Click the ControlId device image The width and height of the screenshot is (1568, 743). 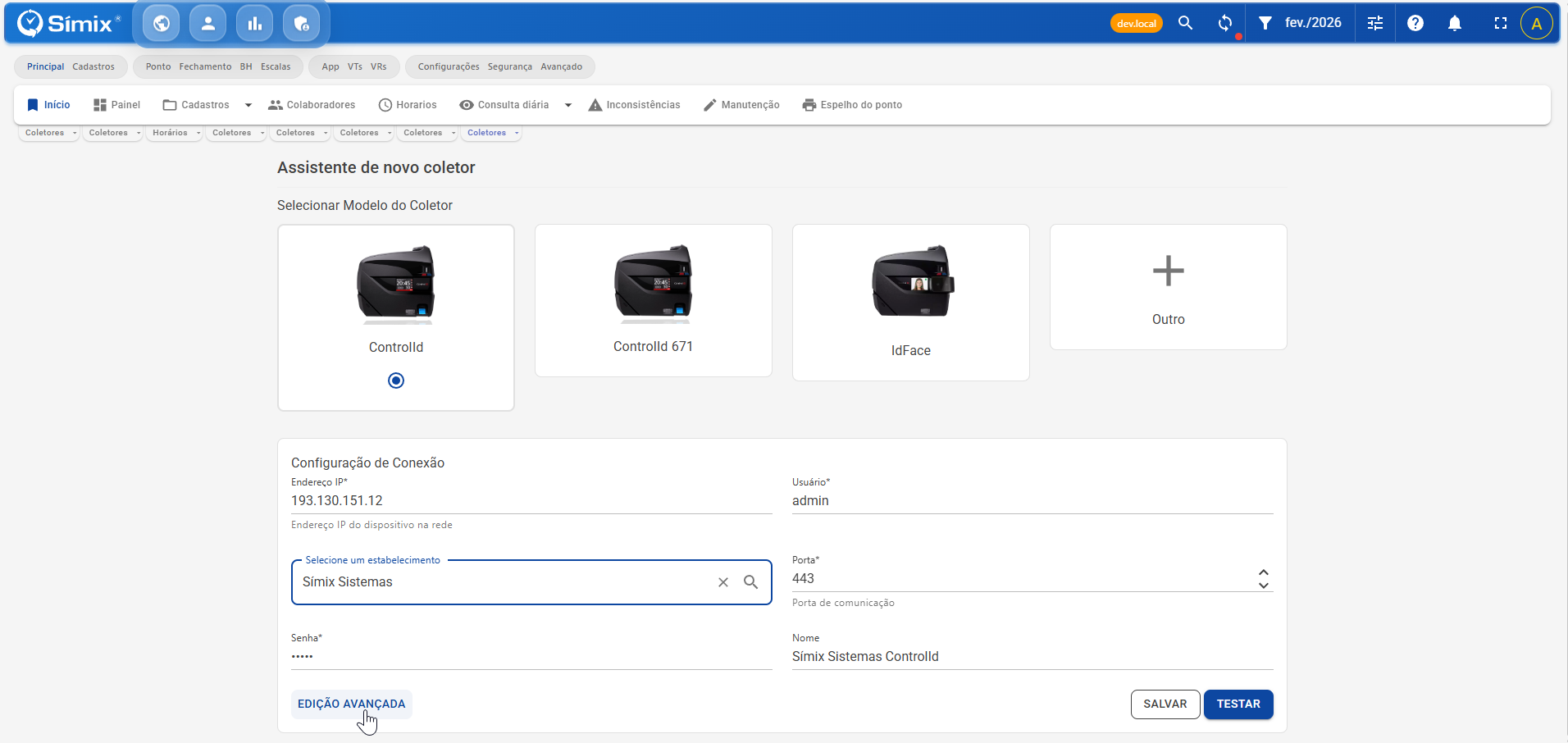tap(396, 284)
